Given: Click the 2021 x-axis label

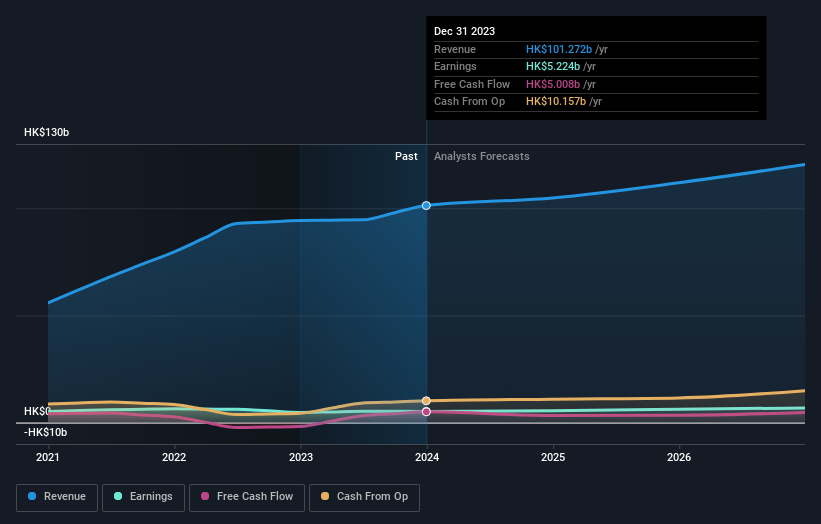Looking at the screenshot, I should click(x=48, y=458).
